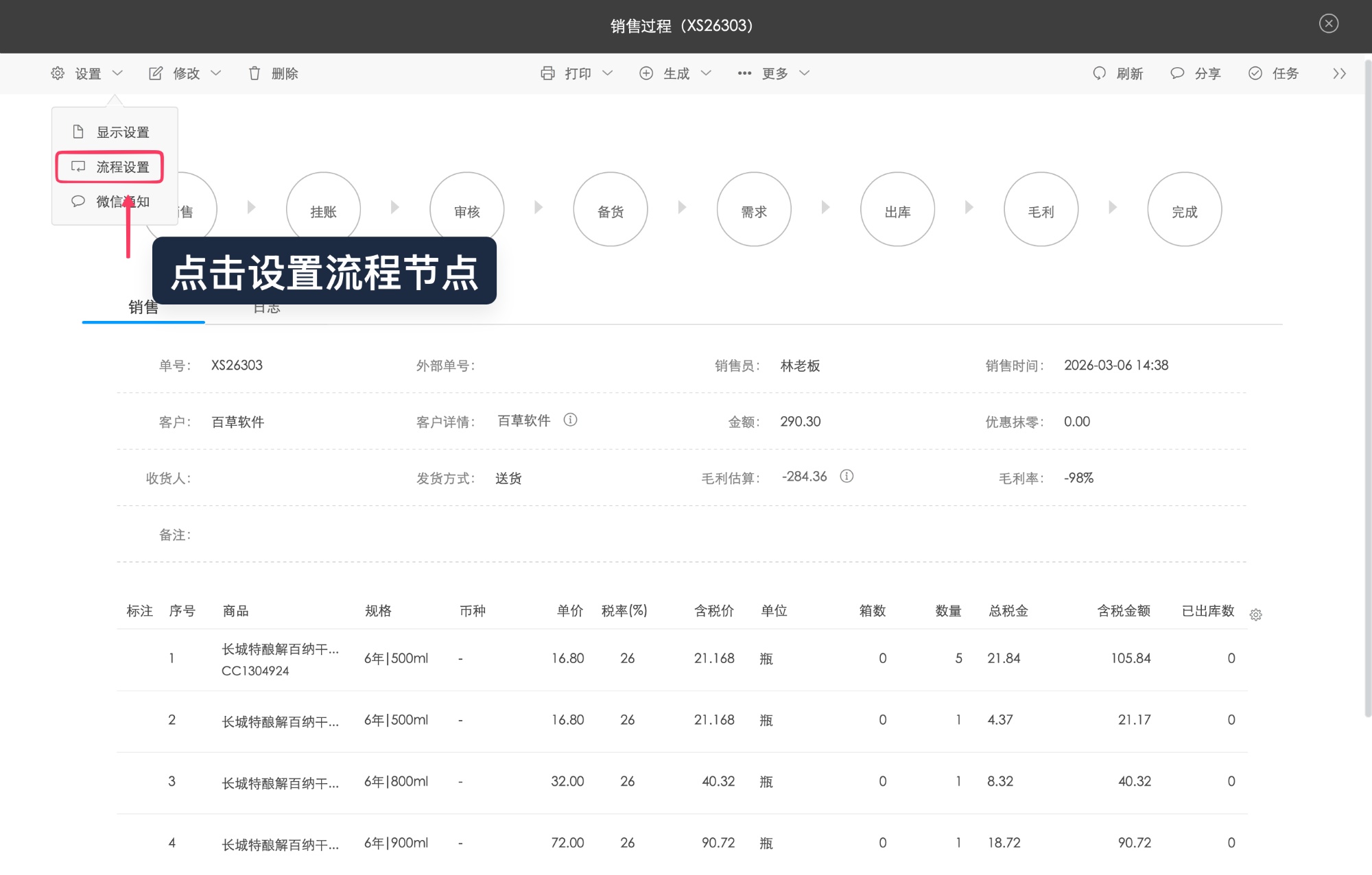This screenshot has width=1372, height=875.
Task: Open the table column settings gear
Action: 1257,615
